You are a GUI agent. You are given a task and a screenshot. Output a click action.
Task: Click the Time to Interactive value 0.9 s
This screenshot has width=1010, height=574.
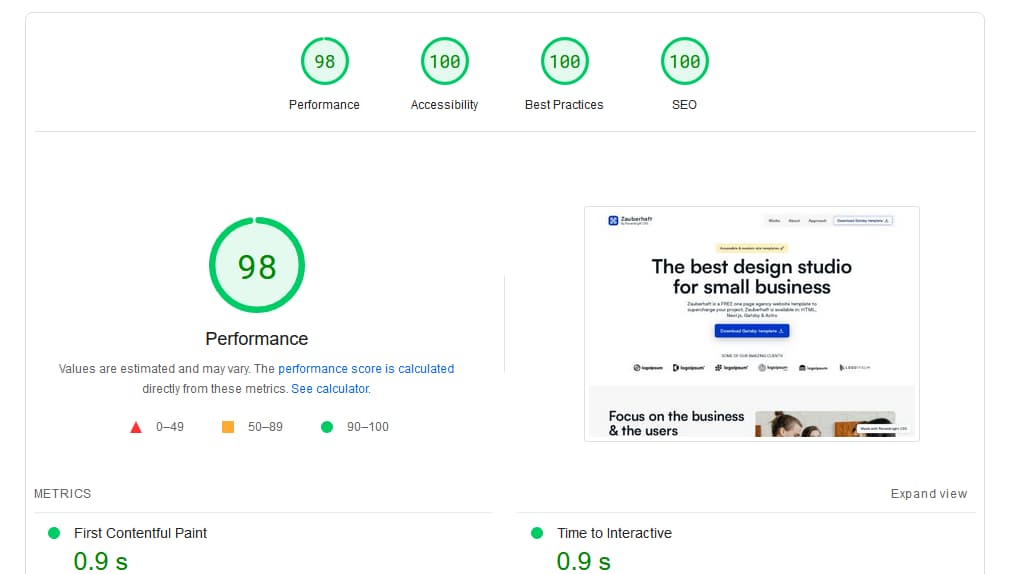(x=584, y=561)
